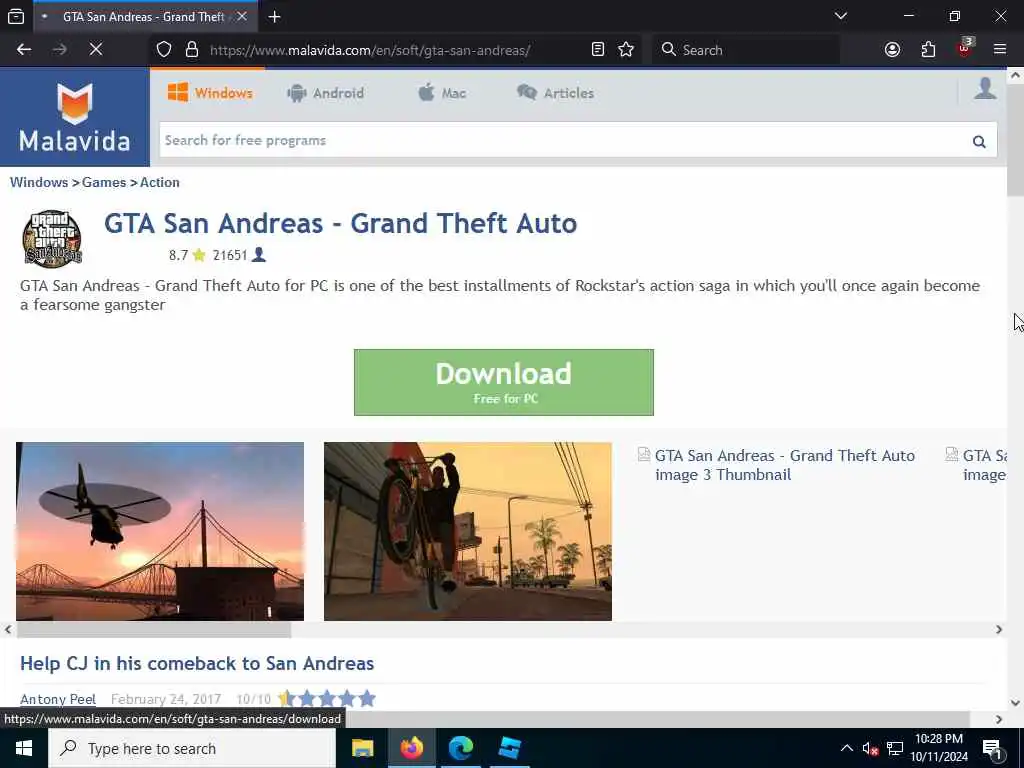This screenshot has height=768, width=1024.
Task: Toggle reader view icon
Action: coord(598,50)
